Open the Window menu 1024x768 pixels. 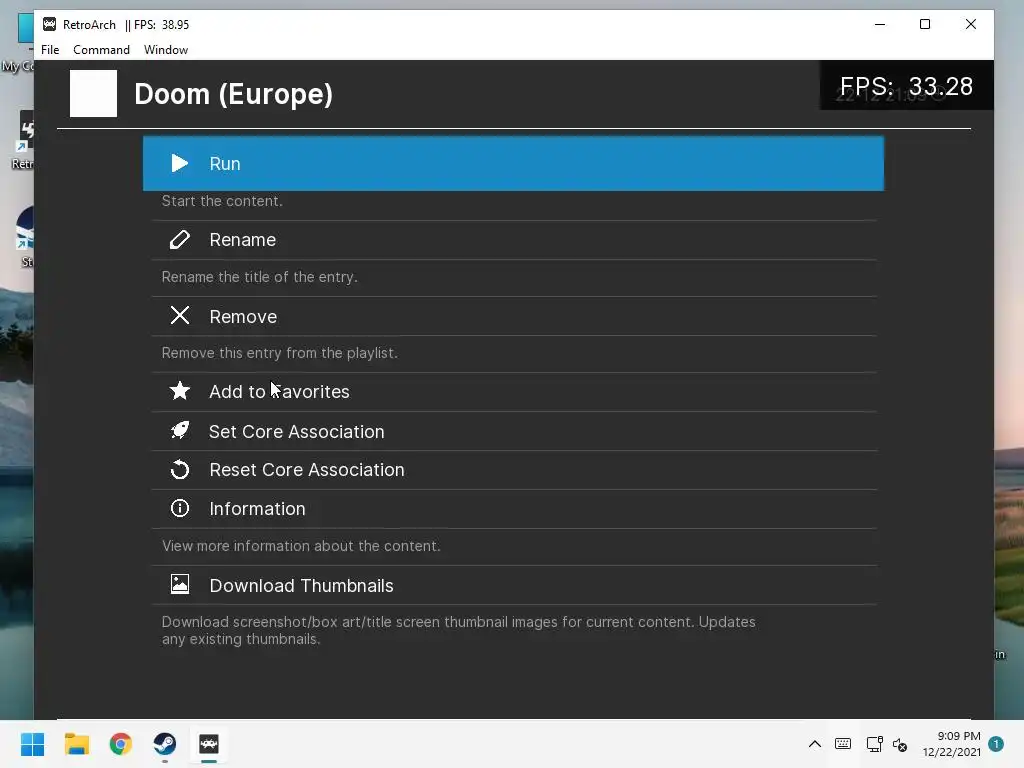[166, 50]
